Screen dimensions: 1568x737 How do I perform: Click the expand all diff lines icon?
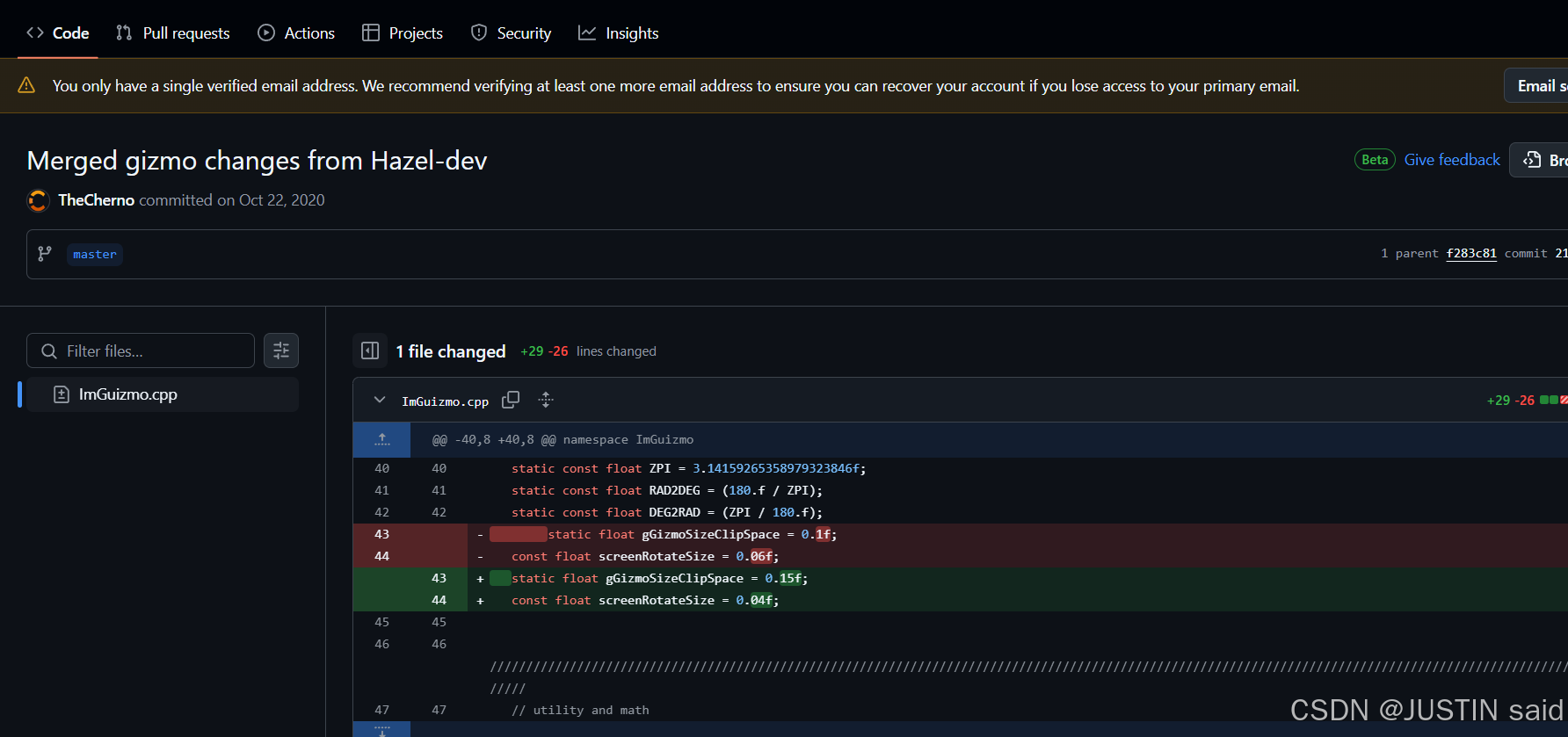point(546,401)
